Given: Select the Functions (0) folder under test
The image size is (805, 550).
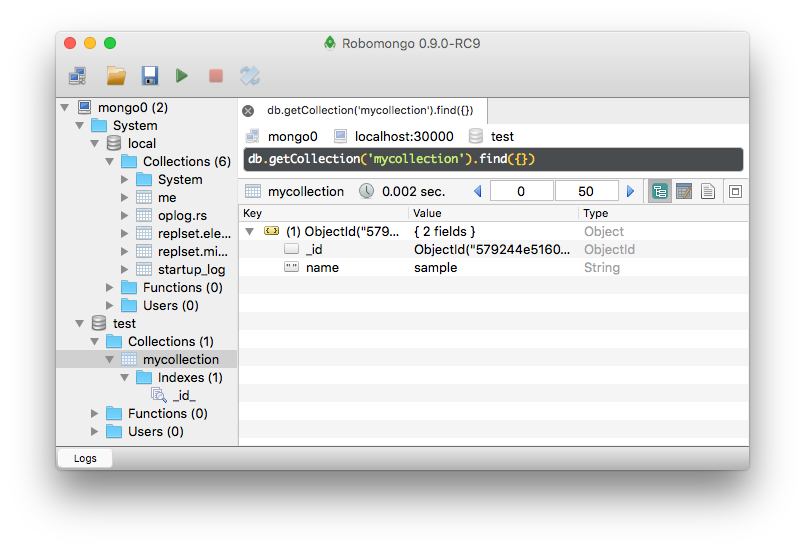Looking at the screenshot, I should coord(167,413).
